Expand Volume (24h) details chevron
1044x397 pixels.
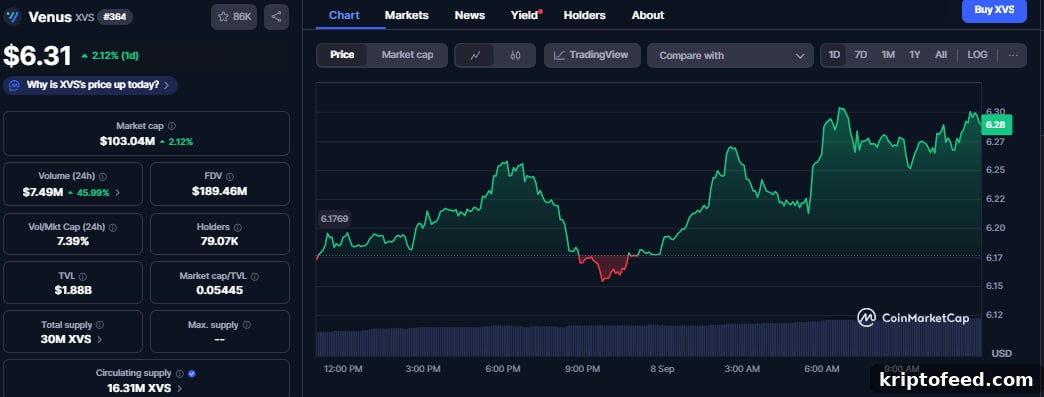[118, 193]
